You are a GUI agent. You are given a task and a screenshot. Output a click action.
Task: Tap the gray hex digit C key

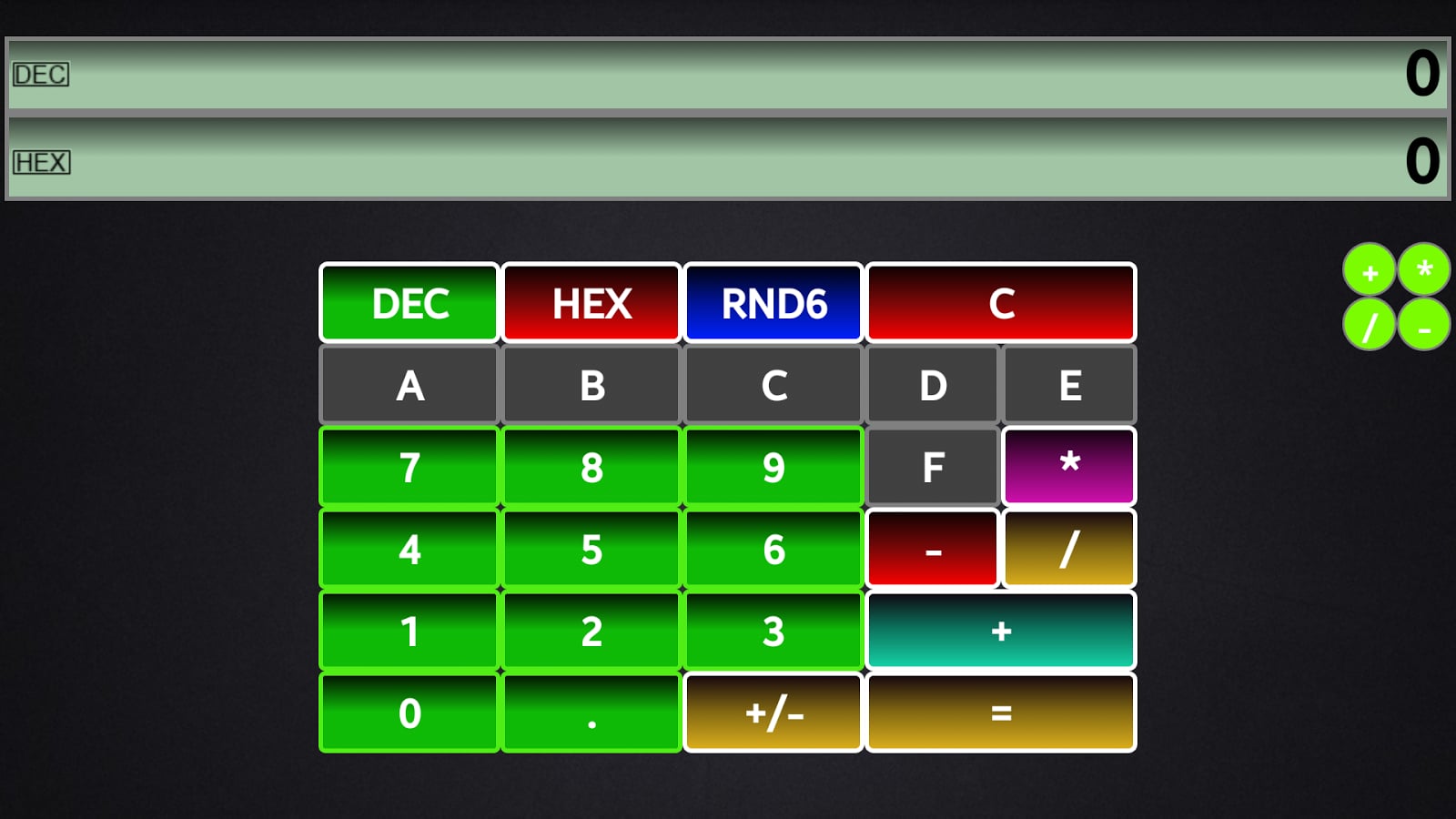773,385
